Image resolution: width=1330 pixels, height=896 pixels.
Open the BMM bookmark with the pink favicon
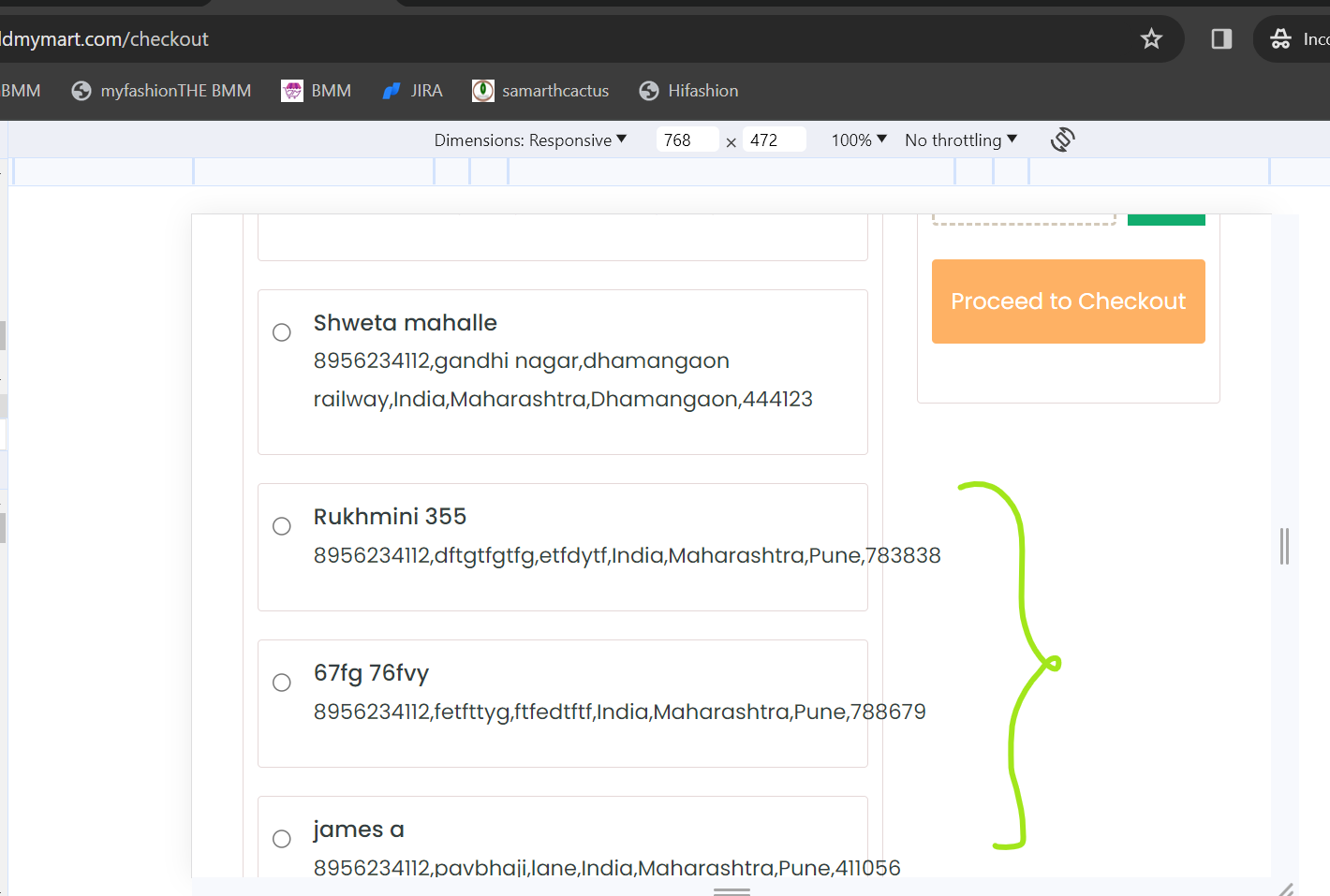tap(317, 91)
